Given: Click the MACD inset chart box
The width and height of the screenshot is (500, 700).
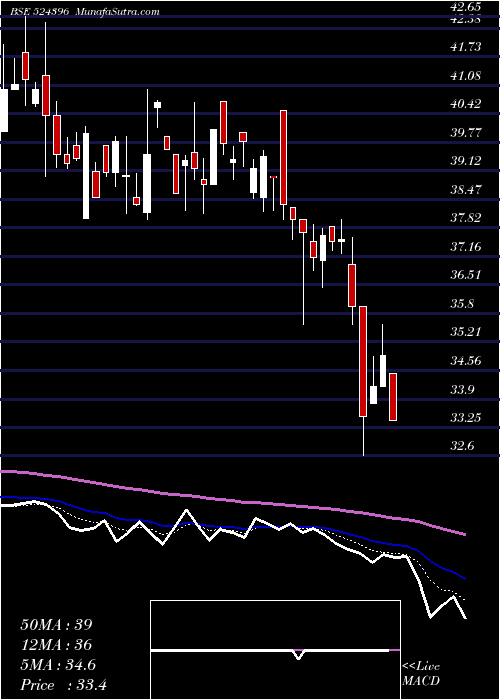Looking at the screenshot, I should pyautogui.click(x=275, y=650).
